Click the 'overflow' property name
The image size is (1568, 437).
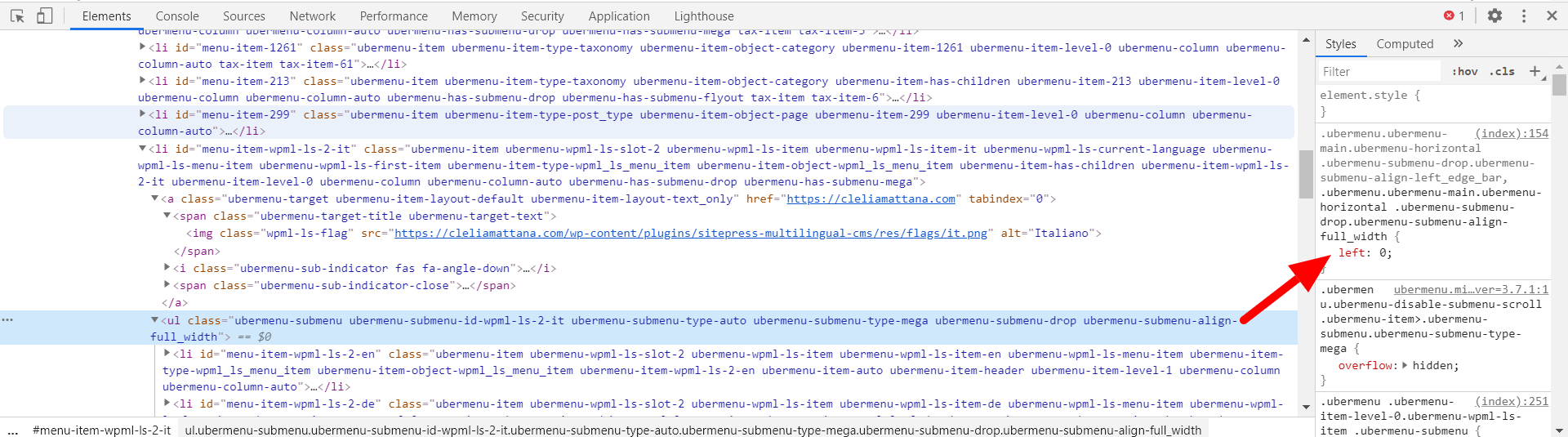(1366, 365)
